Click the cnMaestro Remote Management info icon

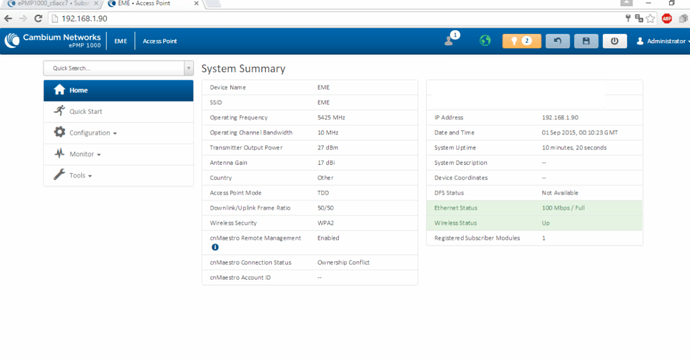pos(215,247)
